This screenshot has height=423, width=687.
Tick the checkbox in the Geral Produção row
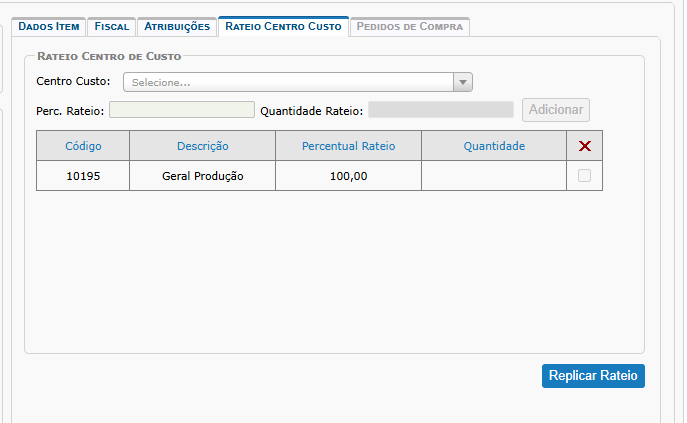(x=584, y=176)
